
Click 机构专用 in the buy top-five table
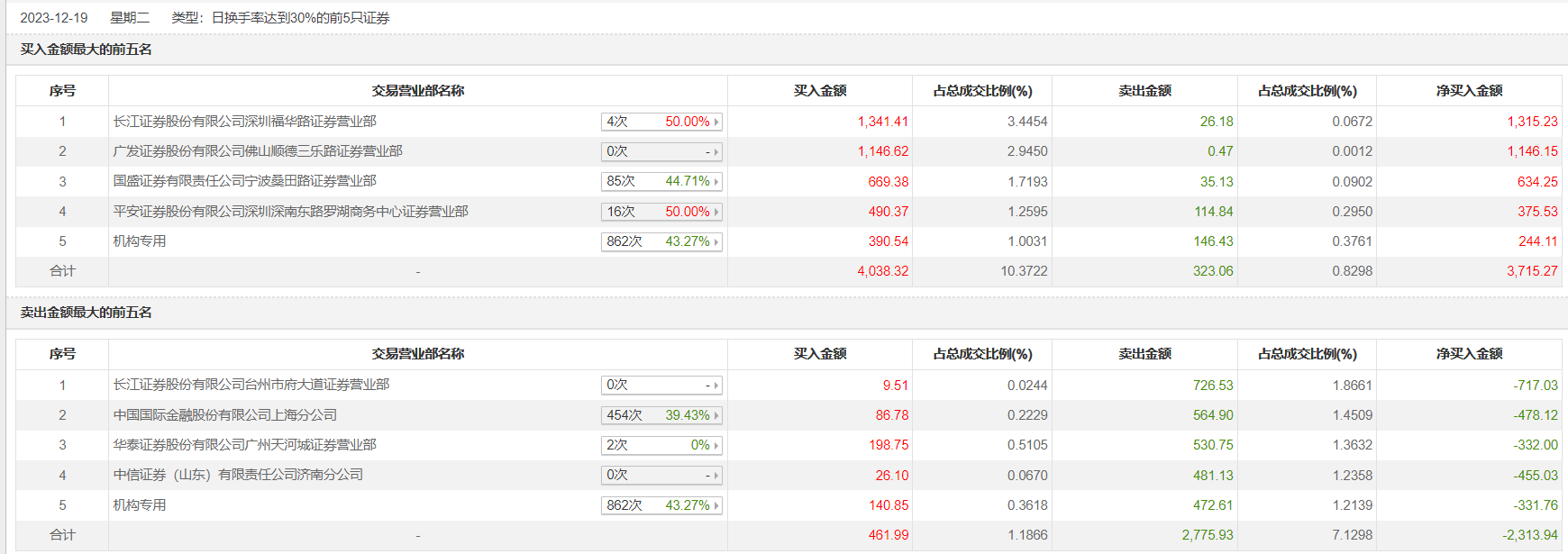point(140,241)
